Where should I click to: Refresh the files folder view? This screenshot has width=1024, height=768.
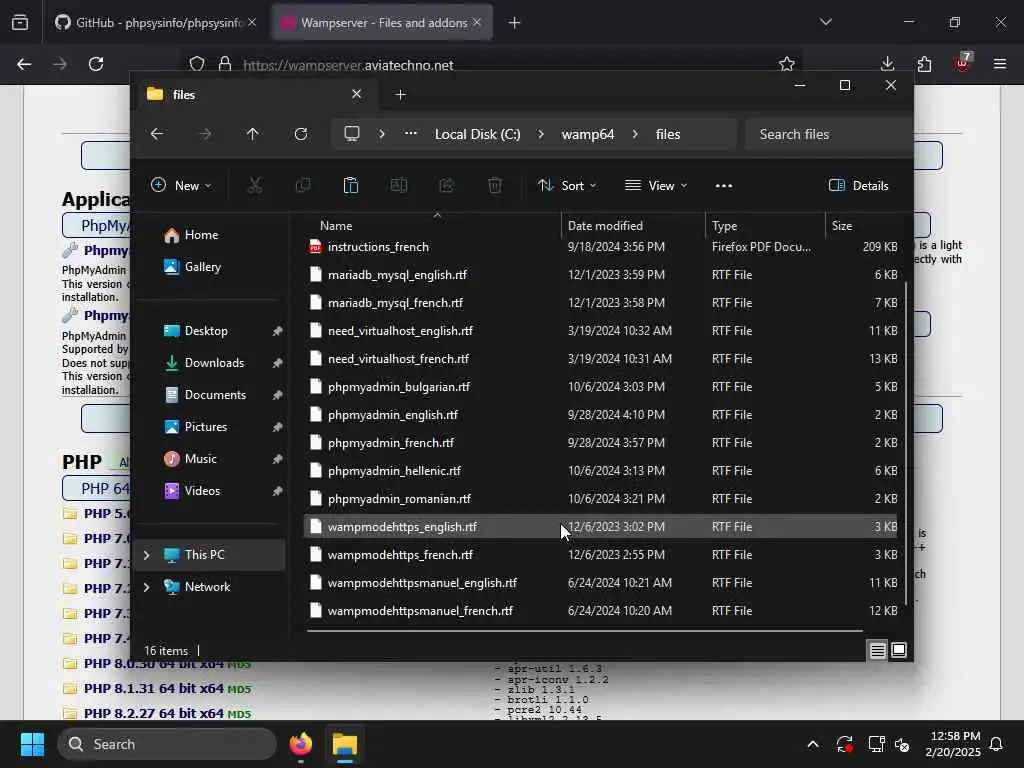(300, 134)
